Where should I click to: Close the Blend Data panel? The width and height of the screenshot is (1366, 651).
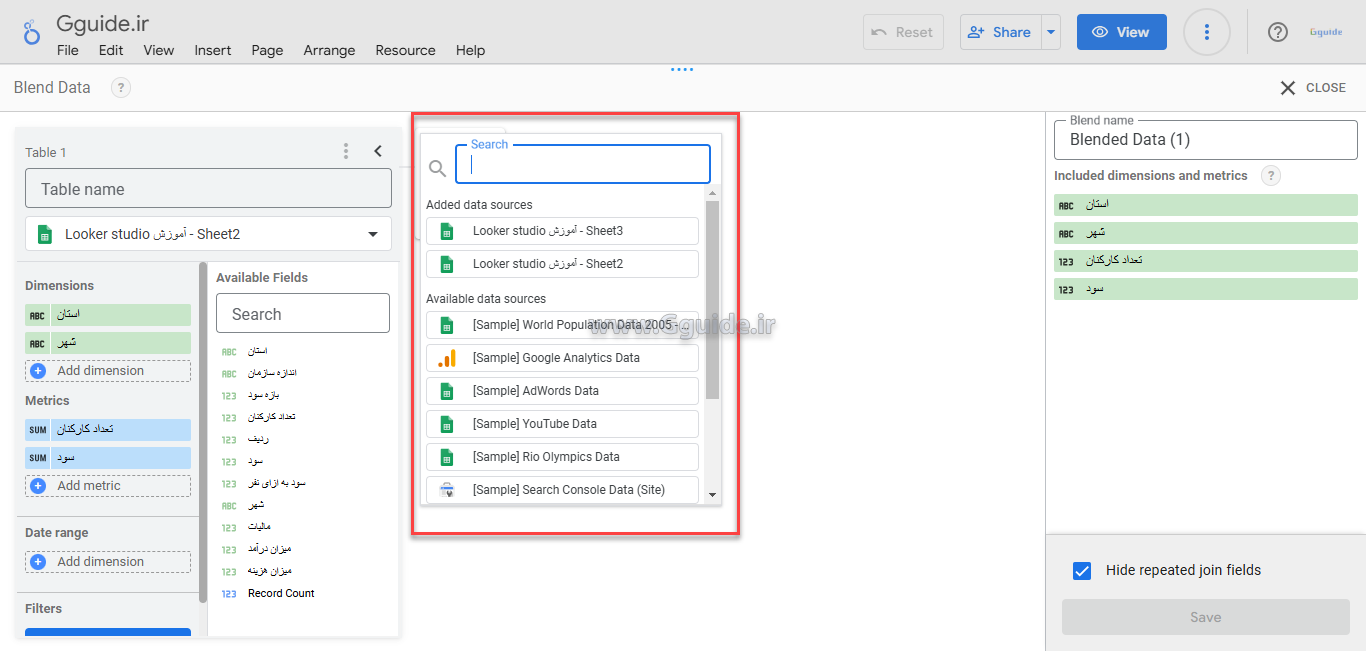[x=1313, y=88]
